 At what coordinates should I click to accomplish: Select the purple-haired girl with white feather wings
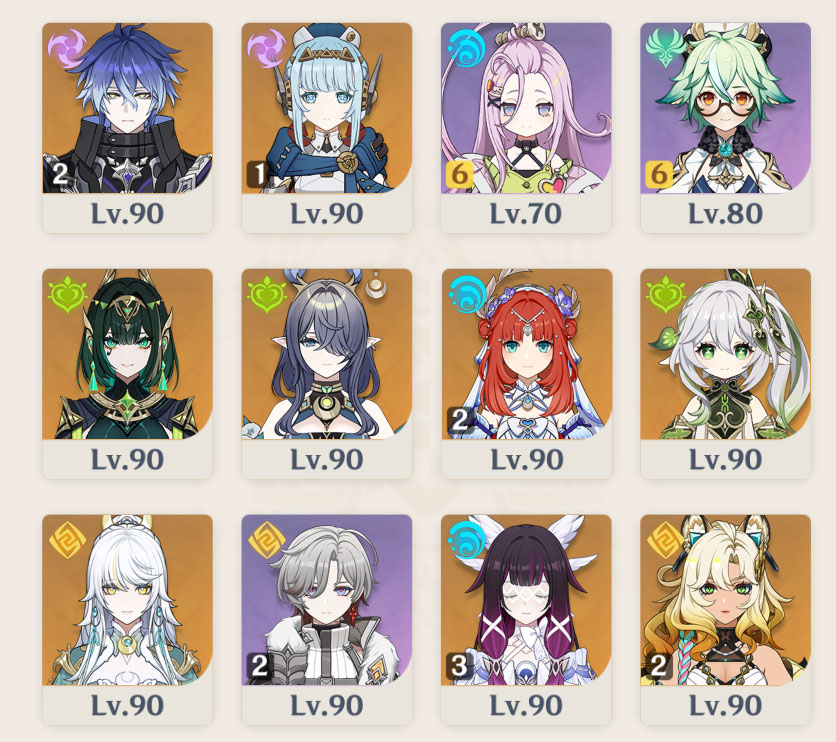pos(527,600)
